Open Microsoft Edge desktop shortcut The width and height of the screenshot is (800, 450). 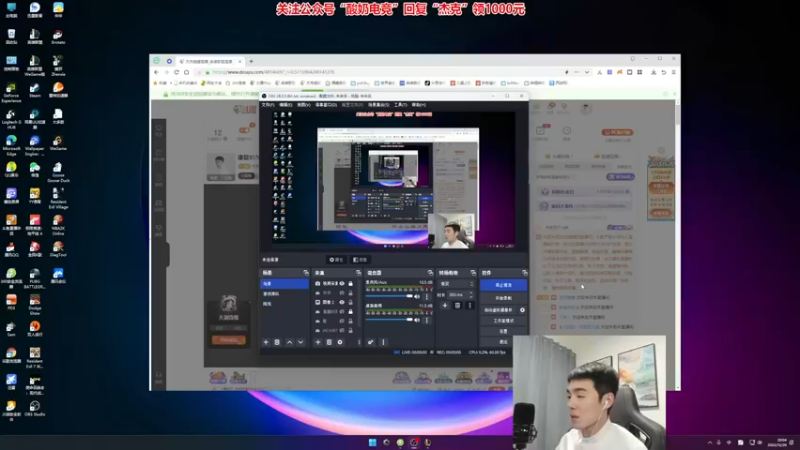coord(11,145)
